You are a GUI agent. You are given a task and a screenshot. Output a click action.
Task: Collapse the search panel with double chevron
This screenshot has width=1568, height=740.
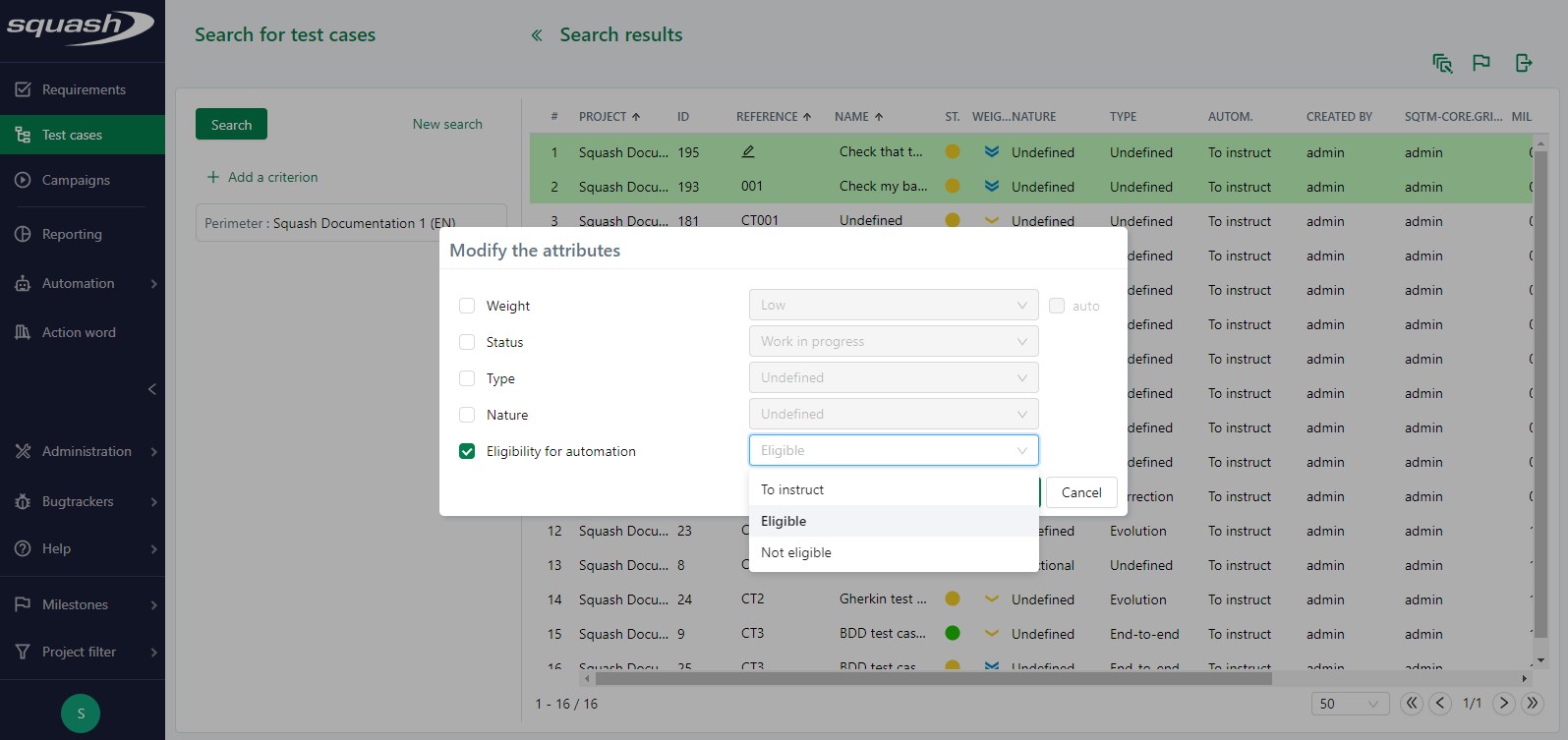coord(537,35)
